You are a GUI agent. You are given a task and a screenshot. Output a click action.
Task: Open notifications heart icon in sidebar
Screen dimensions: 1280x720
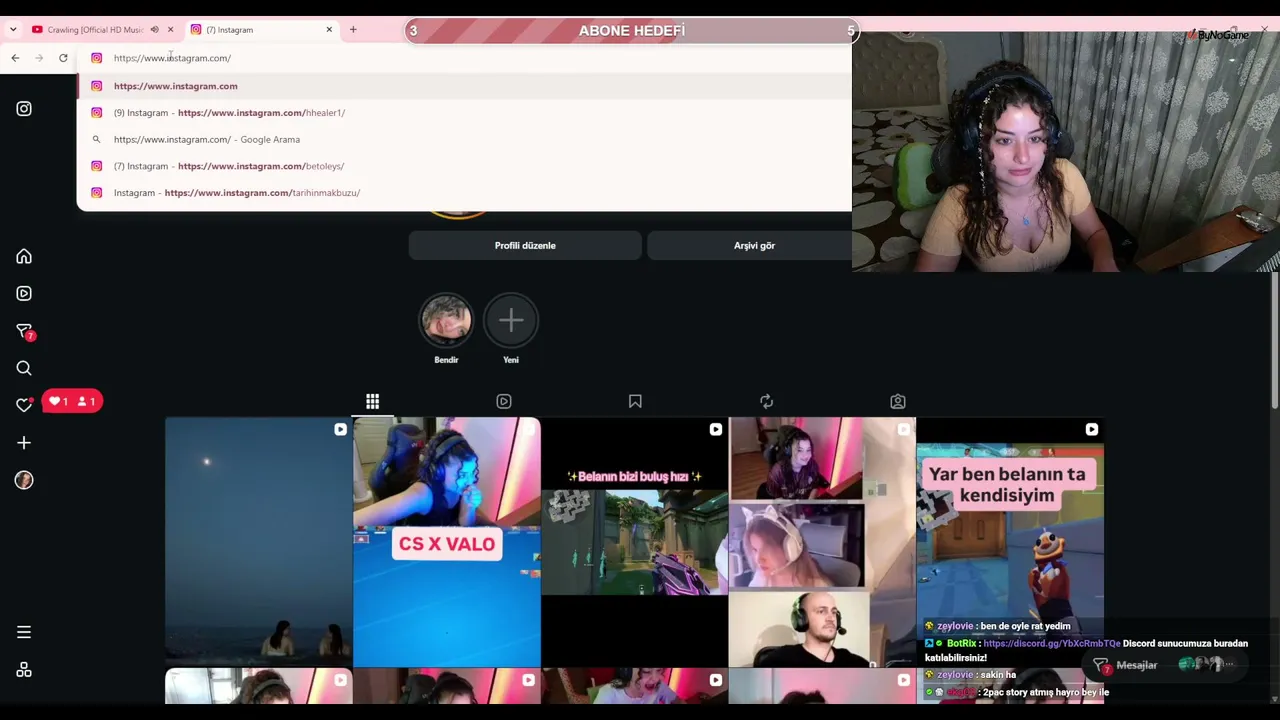[x=24, y=404]
